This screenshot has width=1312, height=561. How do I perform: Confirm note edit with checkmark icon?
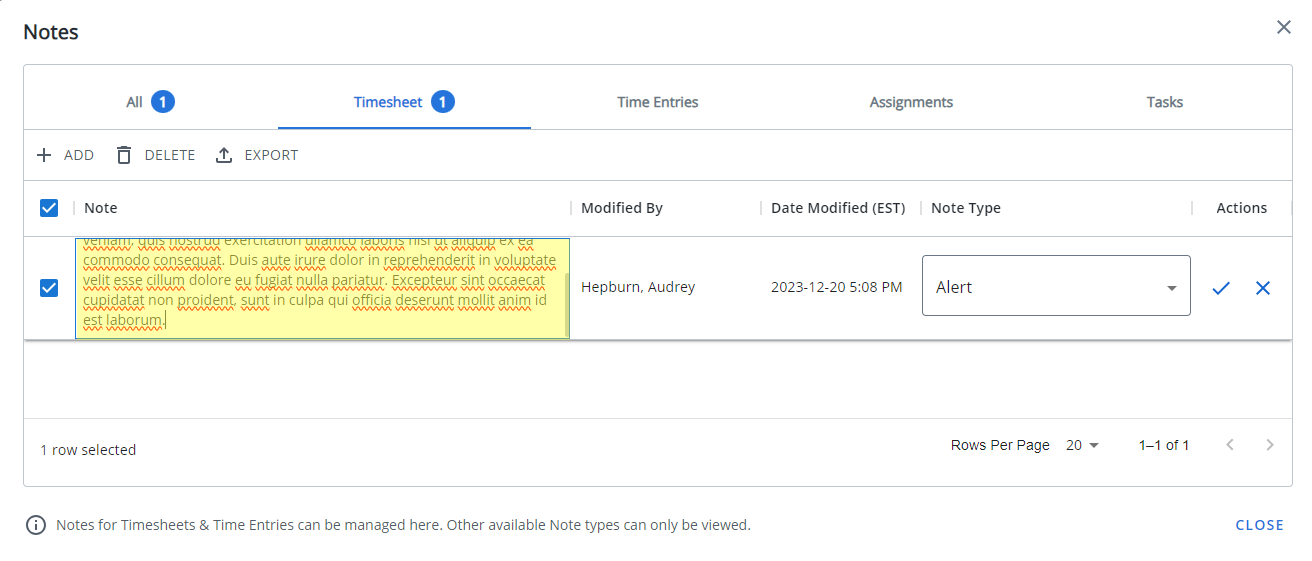(x=1220, y=288)
